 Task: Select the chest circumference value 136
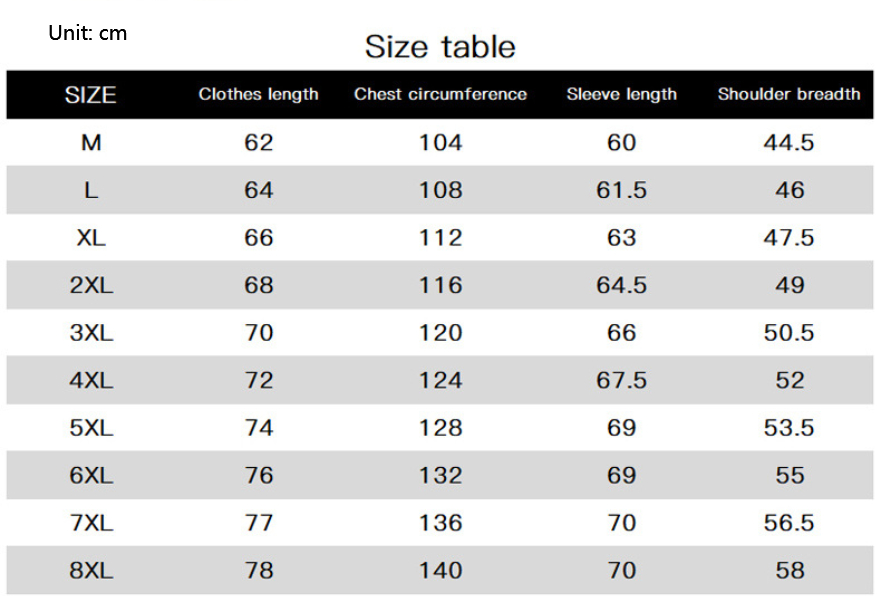pos(440,523)
